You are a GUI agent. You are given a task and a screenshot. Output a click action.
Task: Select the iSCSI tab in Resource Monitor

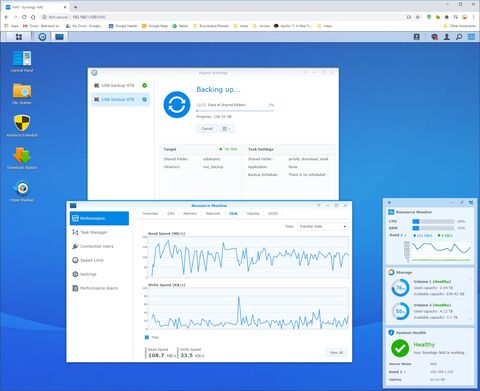pos(273,213)
